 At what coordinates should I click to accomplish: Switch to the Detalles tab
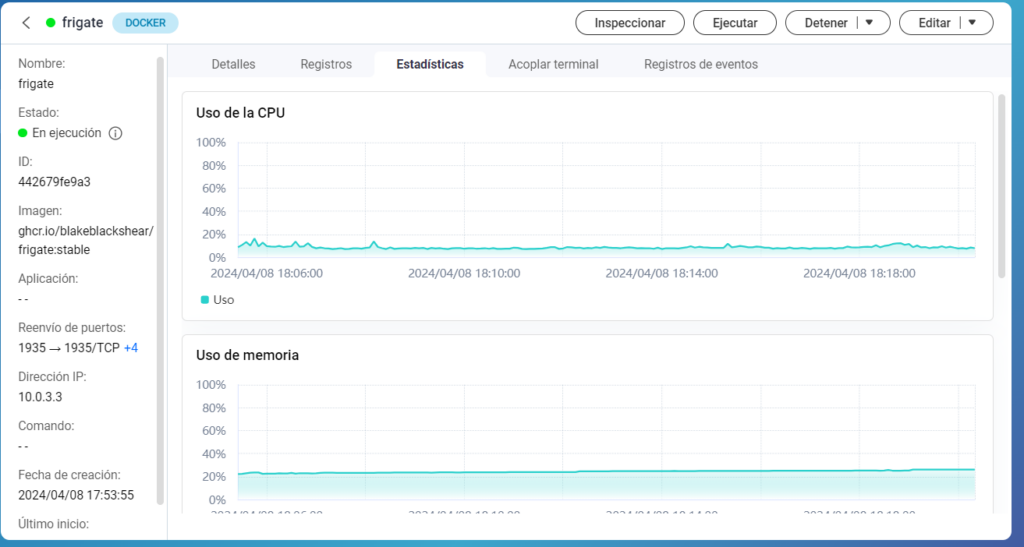click(x=233, y=64)
